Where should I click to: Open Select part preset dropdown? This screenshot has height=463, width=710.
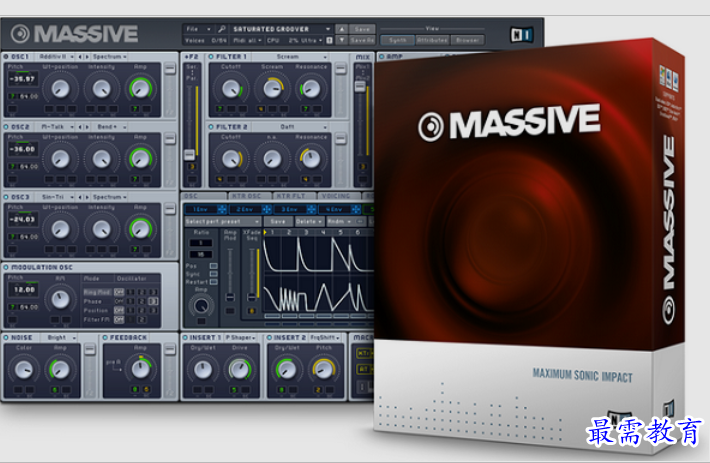click(222, 222)
